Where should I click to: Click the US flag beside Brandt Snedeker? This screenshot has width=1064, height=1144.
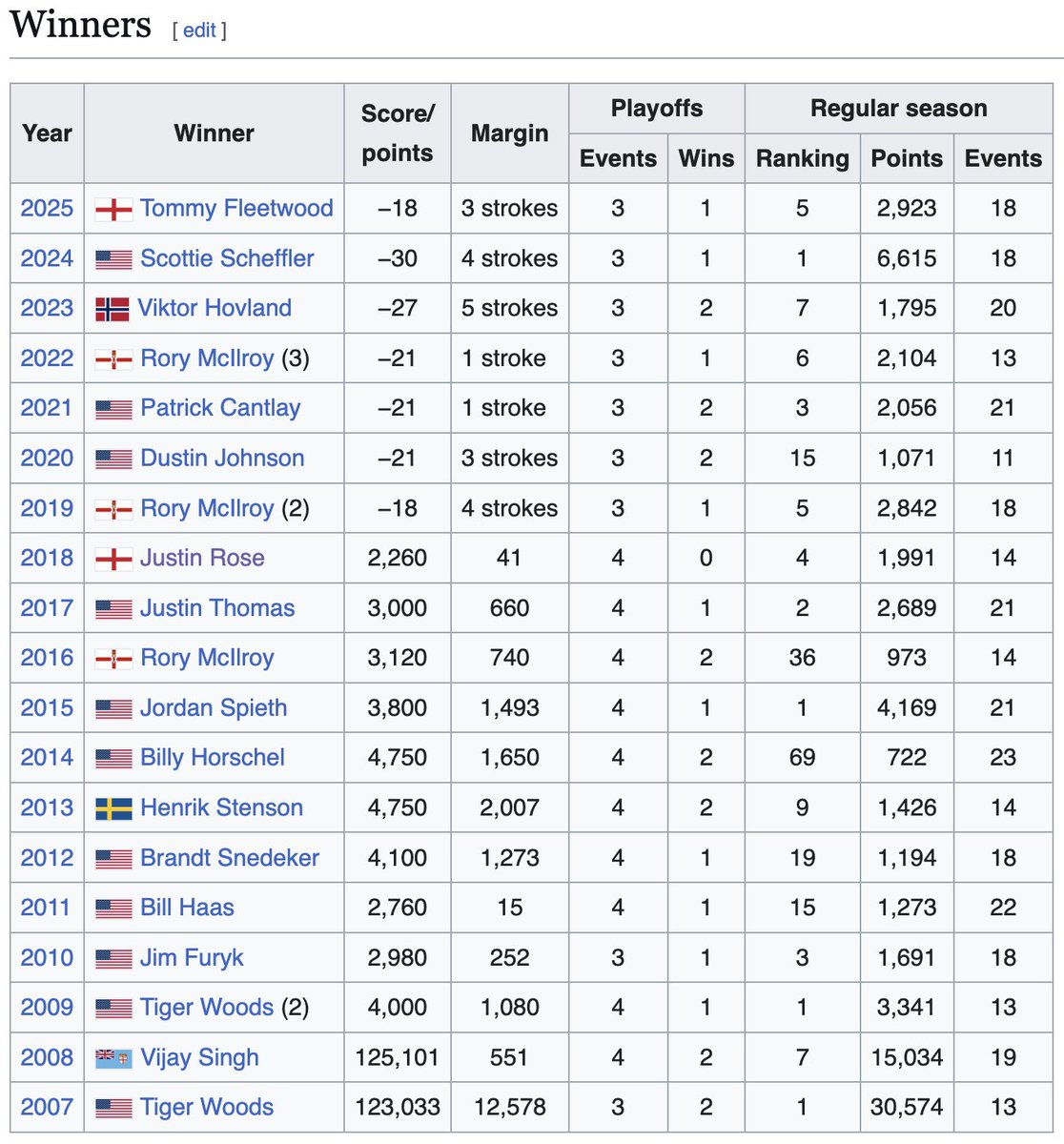tap(113, 859)
